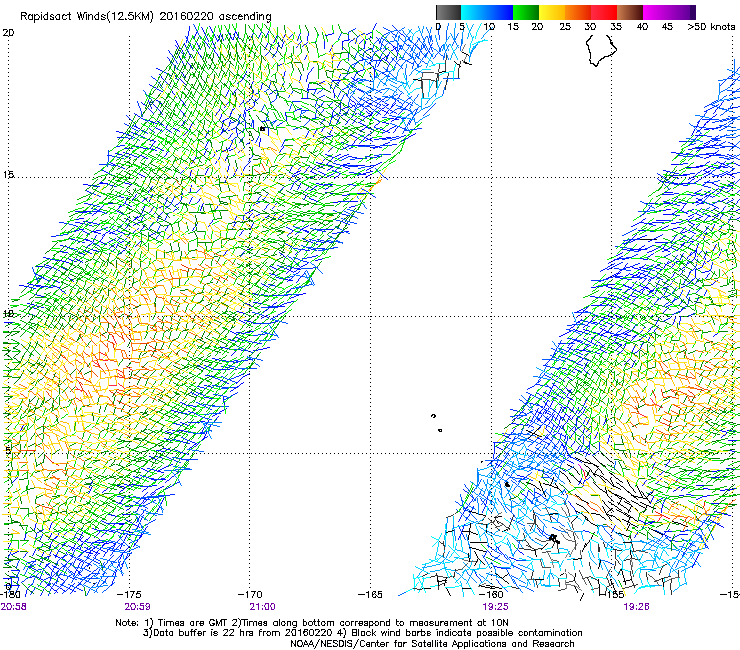Click the legend scale value 35

(616, 26)
